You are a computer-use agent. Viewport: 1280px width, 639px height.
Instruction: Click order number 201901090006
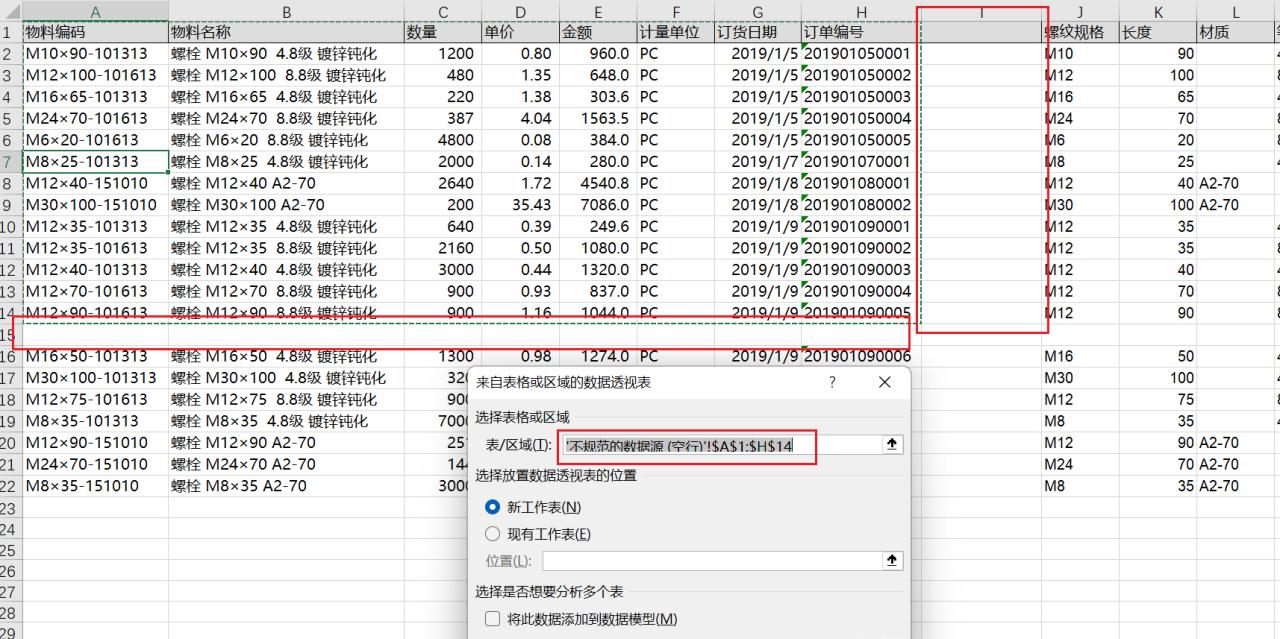(860, 356)
